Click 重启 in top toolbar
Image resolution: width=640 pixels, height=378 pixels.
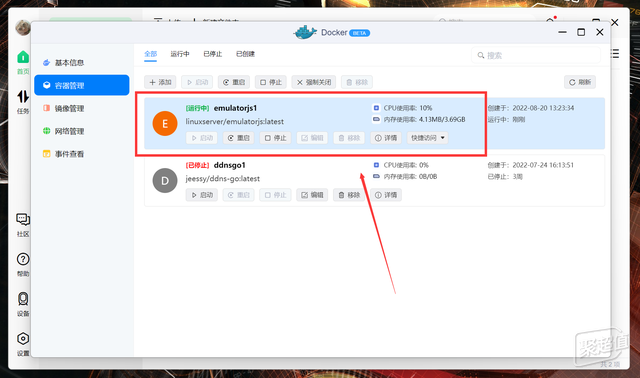pyautogui.click(x=234, y=82)
